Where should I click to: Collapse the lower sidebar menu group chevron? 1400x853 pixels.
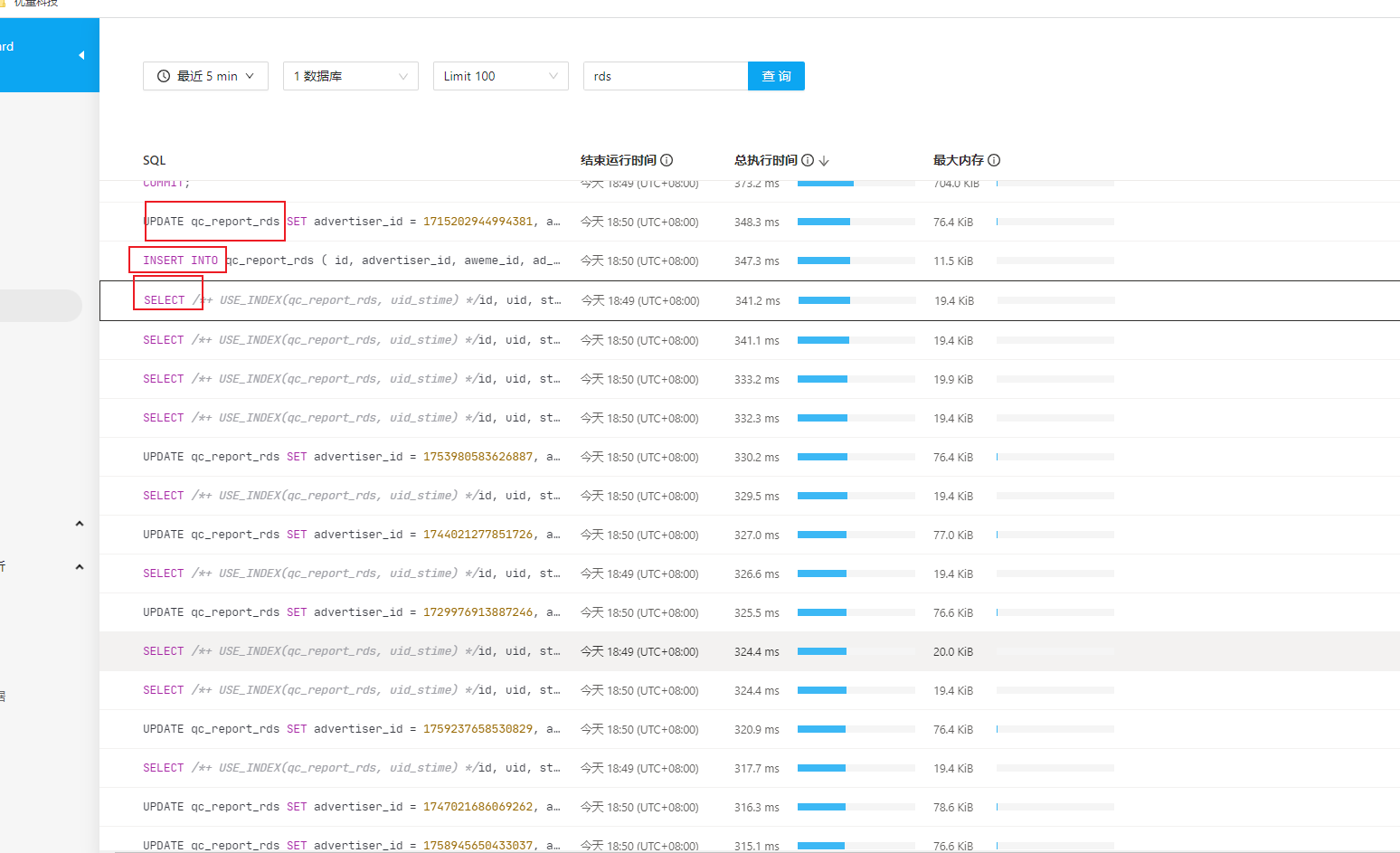[x=80, y=567]
